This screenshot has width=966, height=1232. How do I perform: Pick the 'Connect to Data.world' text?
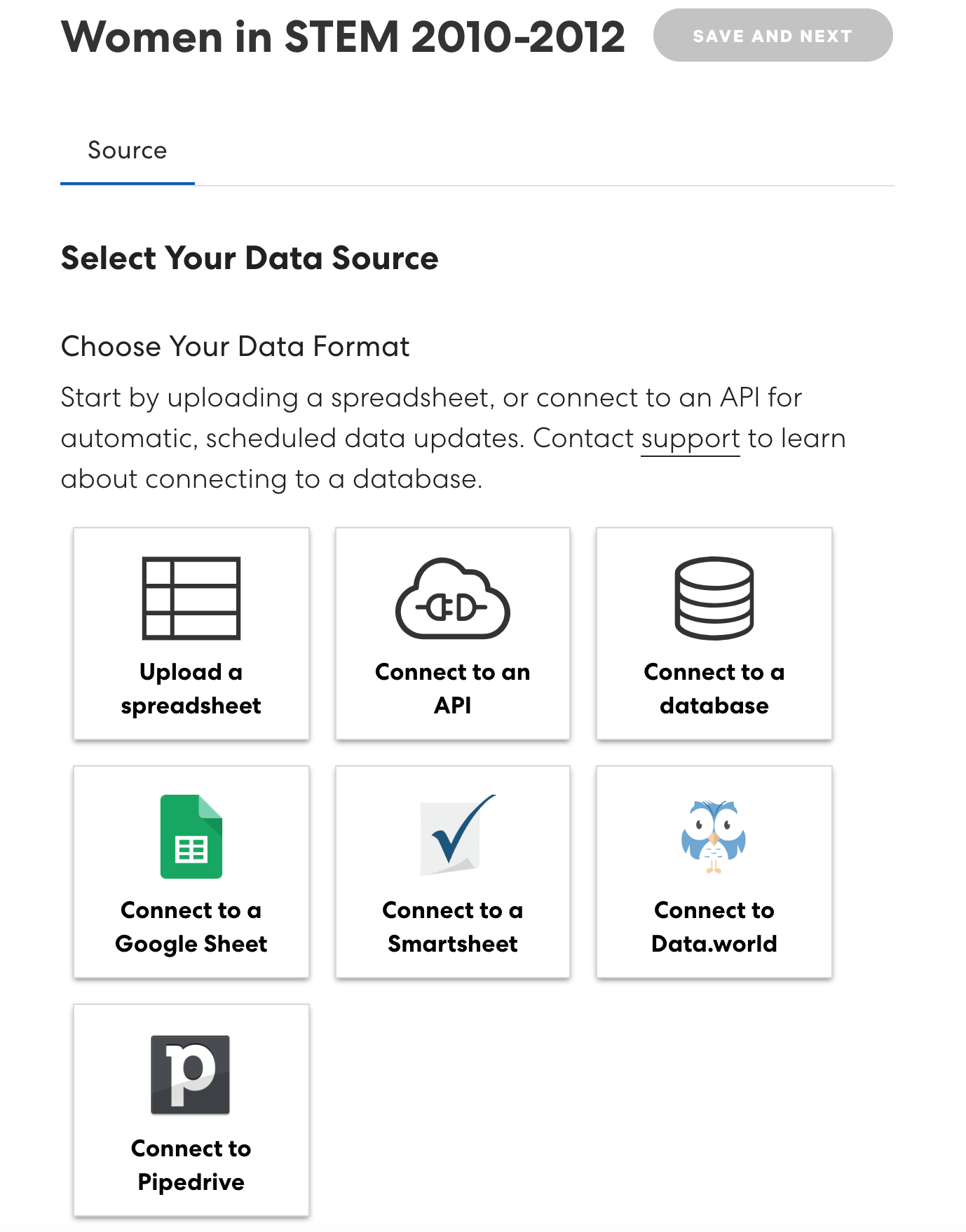(x=714, y=927)
